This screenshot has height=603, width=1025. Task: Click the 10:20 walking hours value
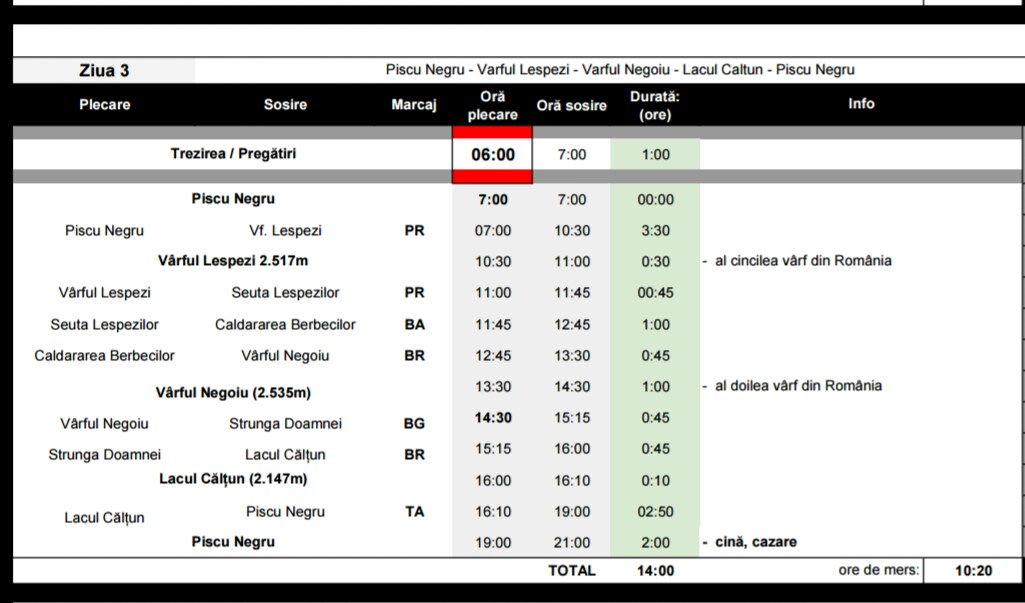coord(973,571)
